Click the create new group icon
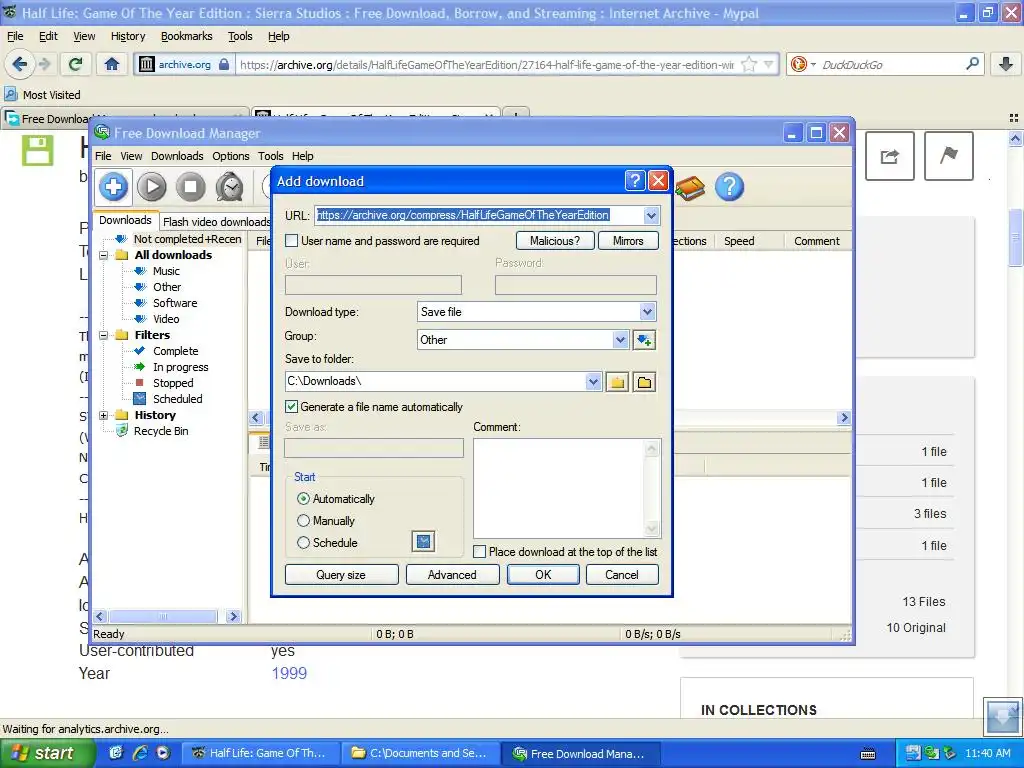The height and width of the screenshot is (768, 1024). tap(644, 340)
